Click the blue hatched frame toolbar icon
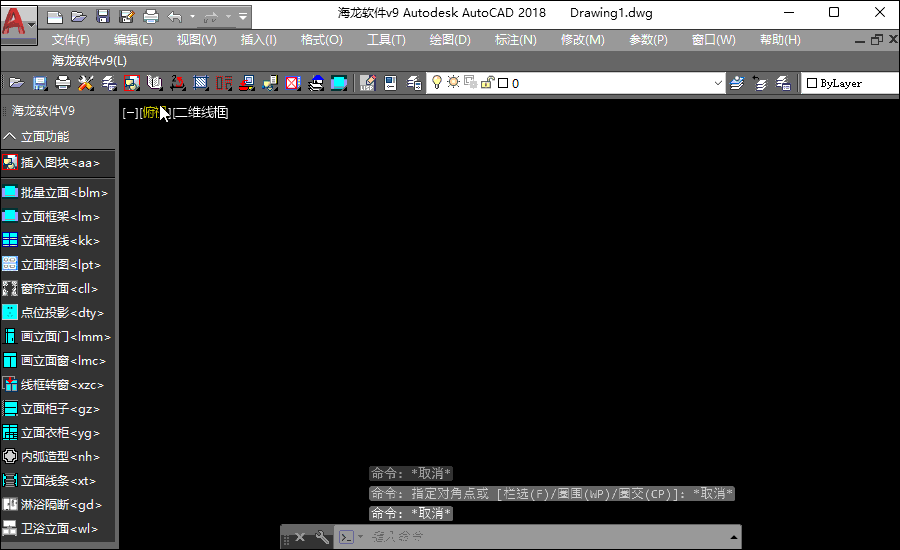 pyautogui.click(x=200, y=83)
